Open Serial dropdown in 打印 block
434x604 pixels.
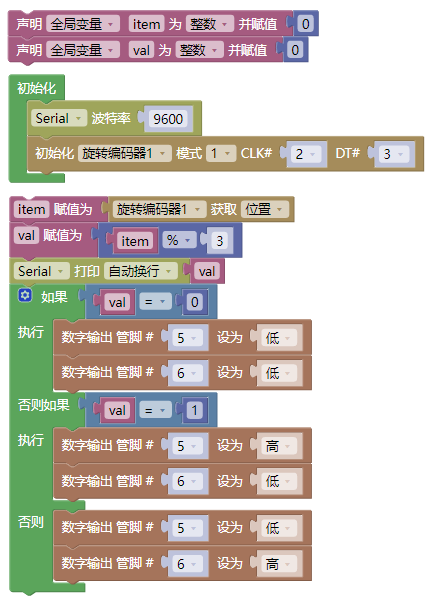click(41, 271)
